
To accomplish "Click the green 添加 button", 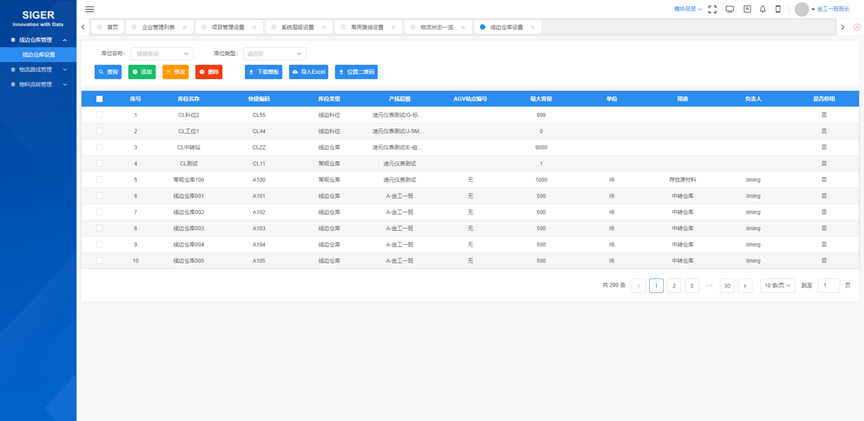I will [142, 72].
